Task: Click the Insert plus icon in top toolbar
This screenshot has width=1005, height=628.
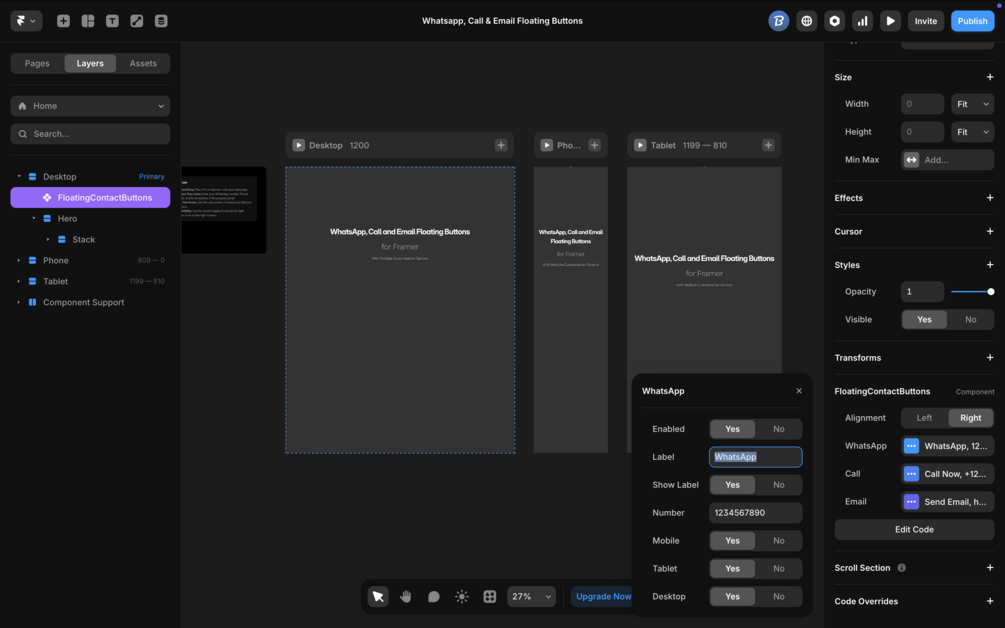Action: tap(63, 21)
